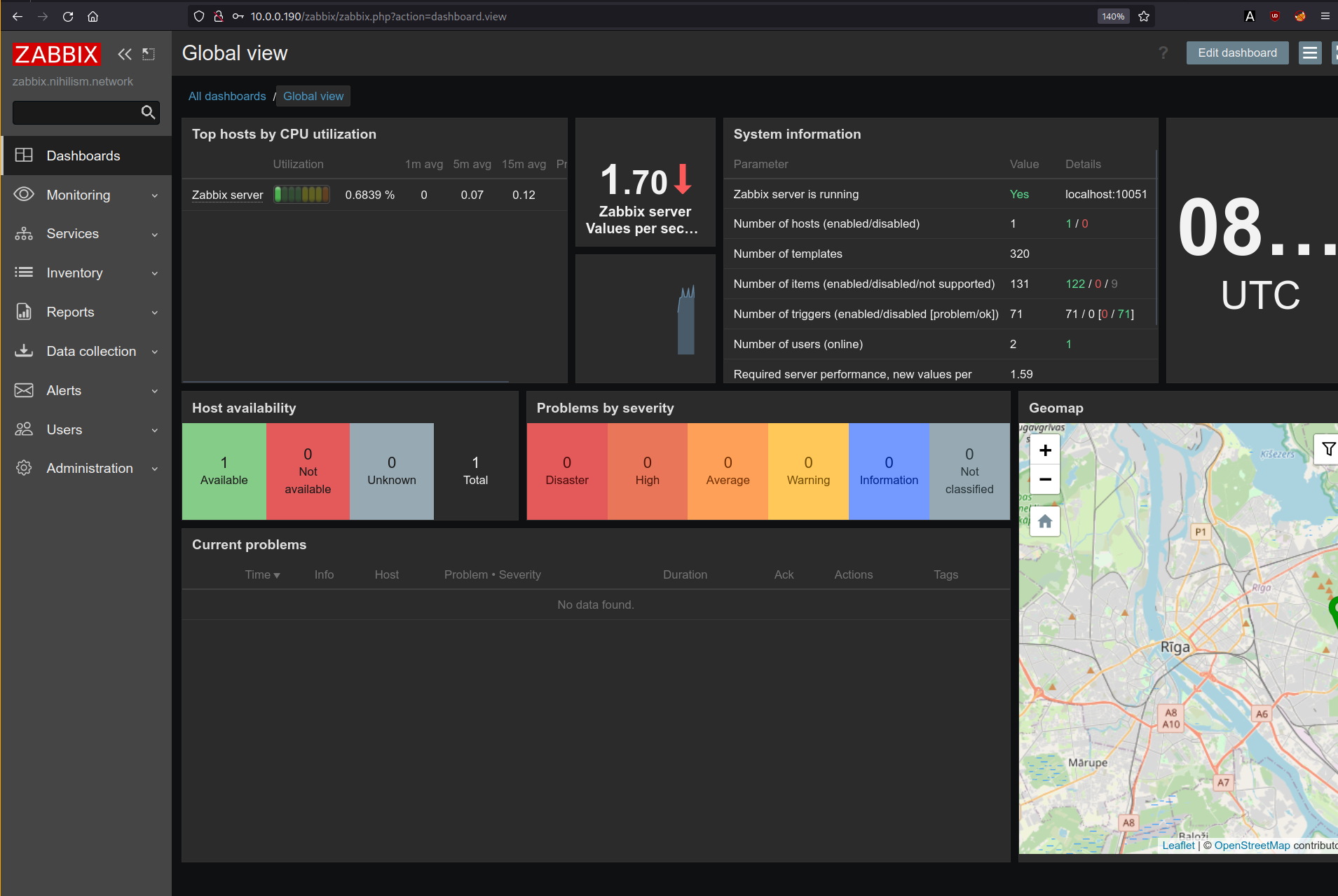The height and width of the screenshot is (896, 1338).
Task: Expand the Users menu chevron
Action: (155, 430)
